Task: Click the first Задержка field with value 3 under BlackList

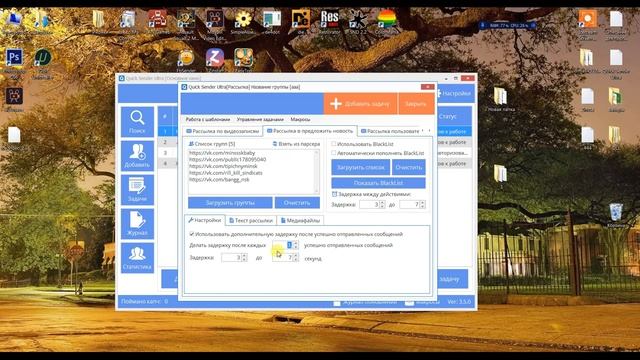Action: pyautogui.click(x=372, y=204)
